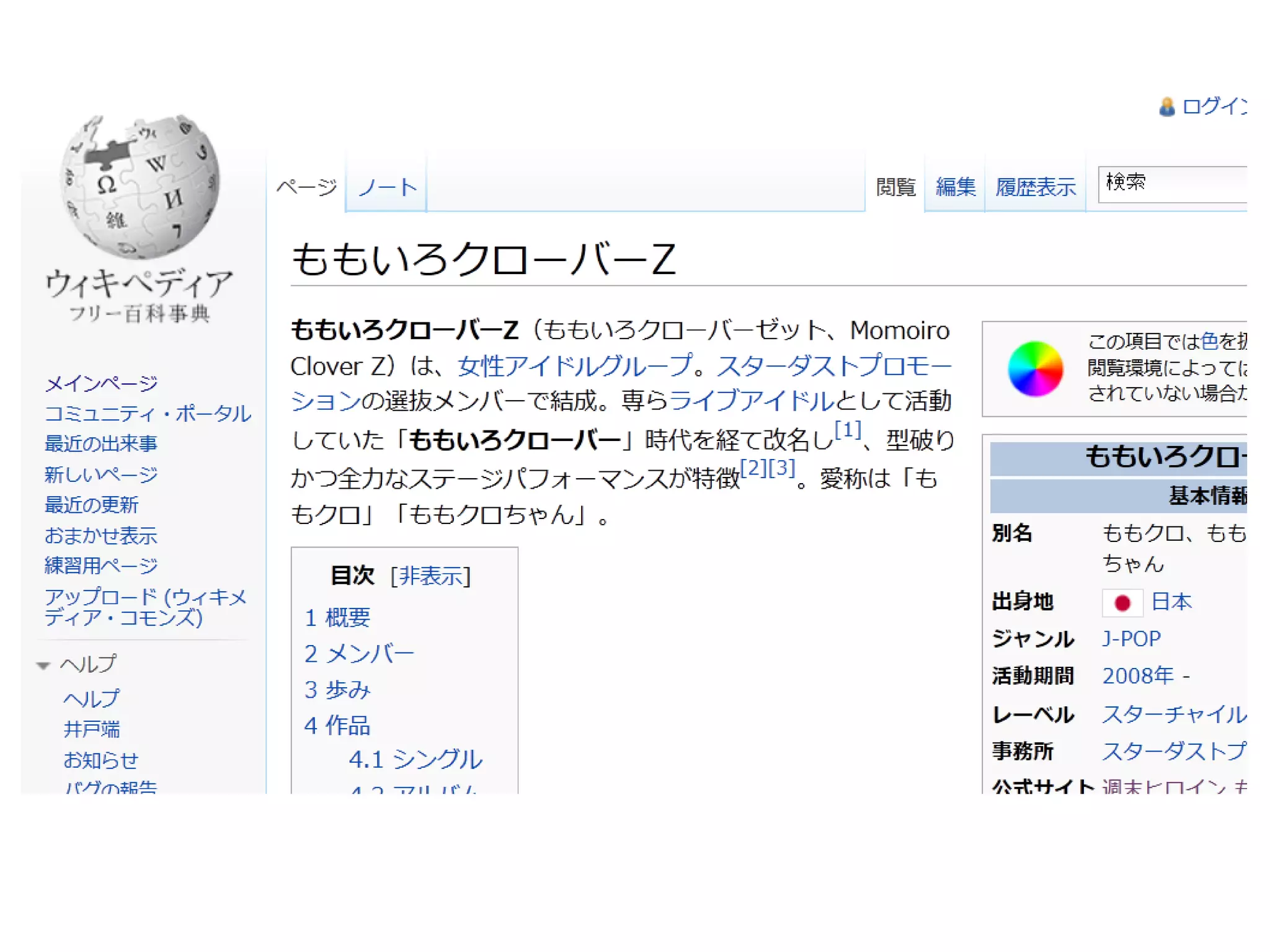This screenshot has width=1270, height=952.
Task: Click the Japan flag icon
Action: tap(1122, 602)
